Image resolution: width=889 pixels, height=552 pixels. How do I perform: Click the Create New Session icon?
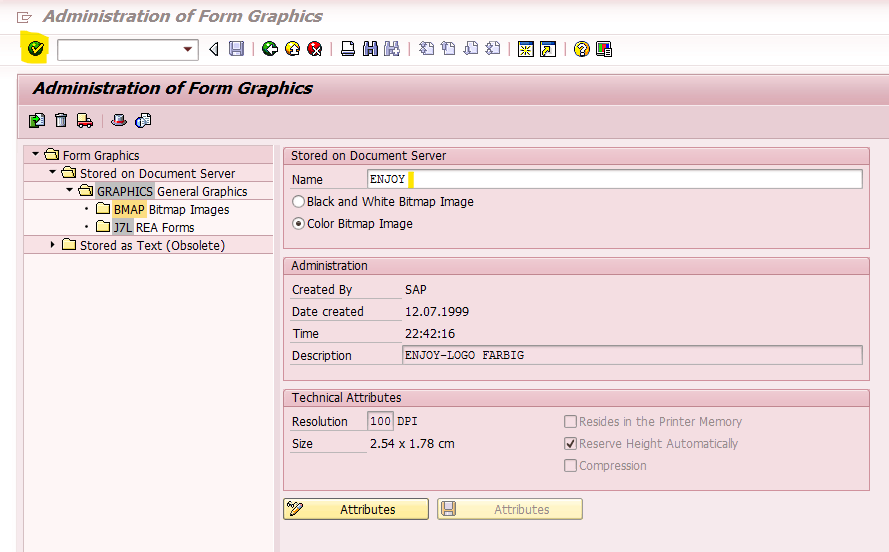coord(526,49)
